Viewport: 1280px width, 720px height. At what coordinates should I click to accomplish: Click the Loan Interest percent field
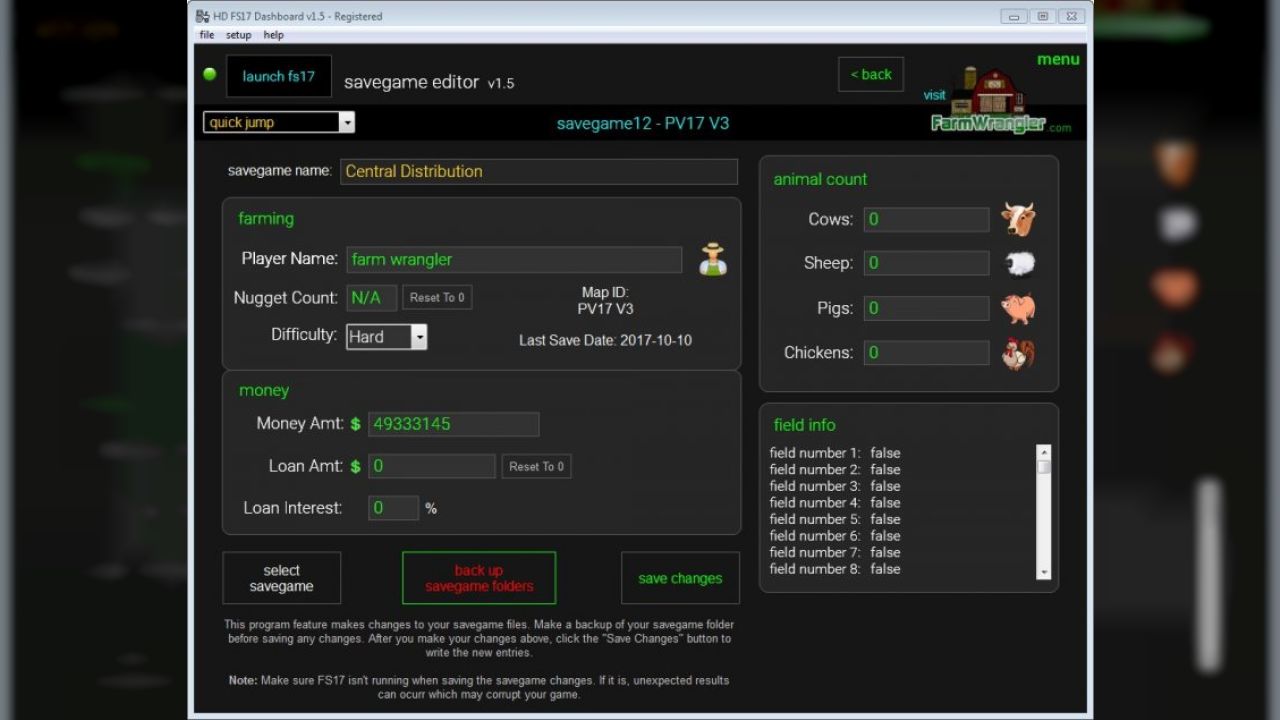(x=394, y=508)
